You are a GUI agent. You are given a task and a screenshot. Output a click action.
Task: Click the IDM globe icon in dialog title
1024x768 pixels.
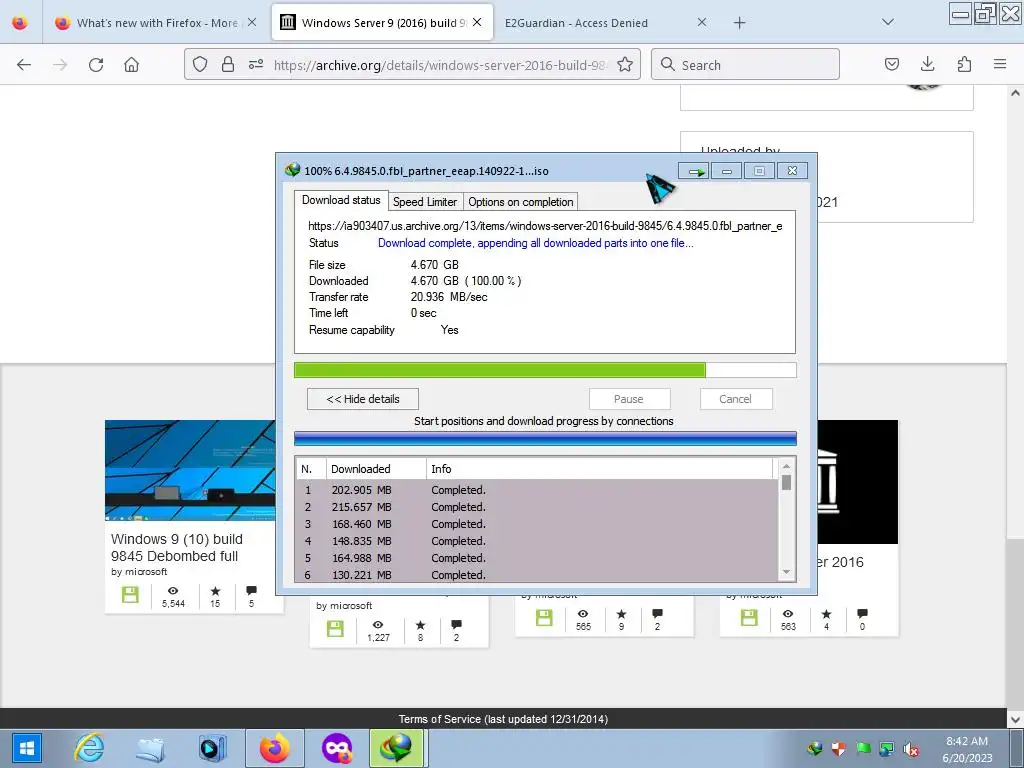pos(292,170)
